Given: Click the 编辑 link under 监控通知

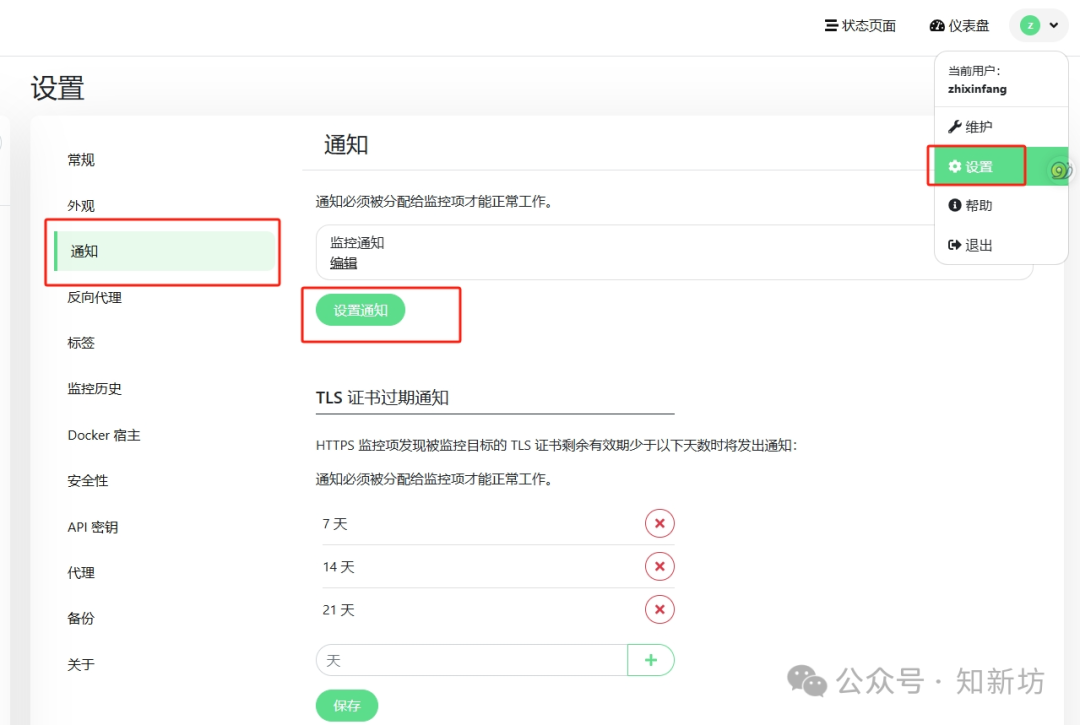Looking at the screenshot, I should 343,263.
